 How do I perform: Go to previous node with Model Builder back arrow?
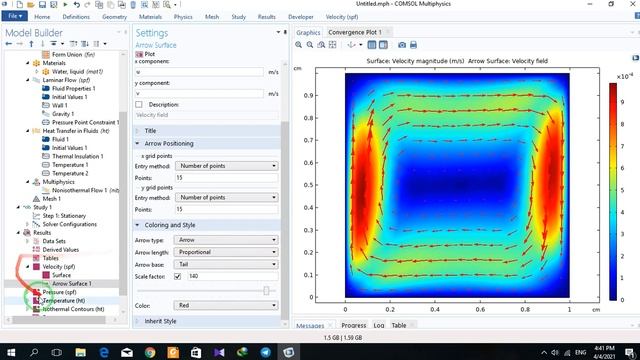pyautogui.click(x=9, y=44)
